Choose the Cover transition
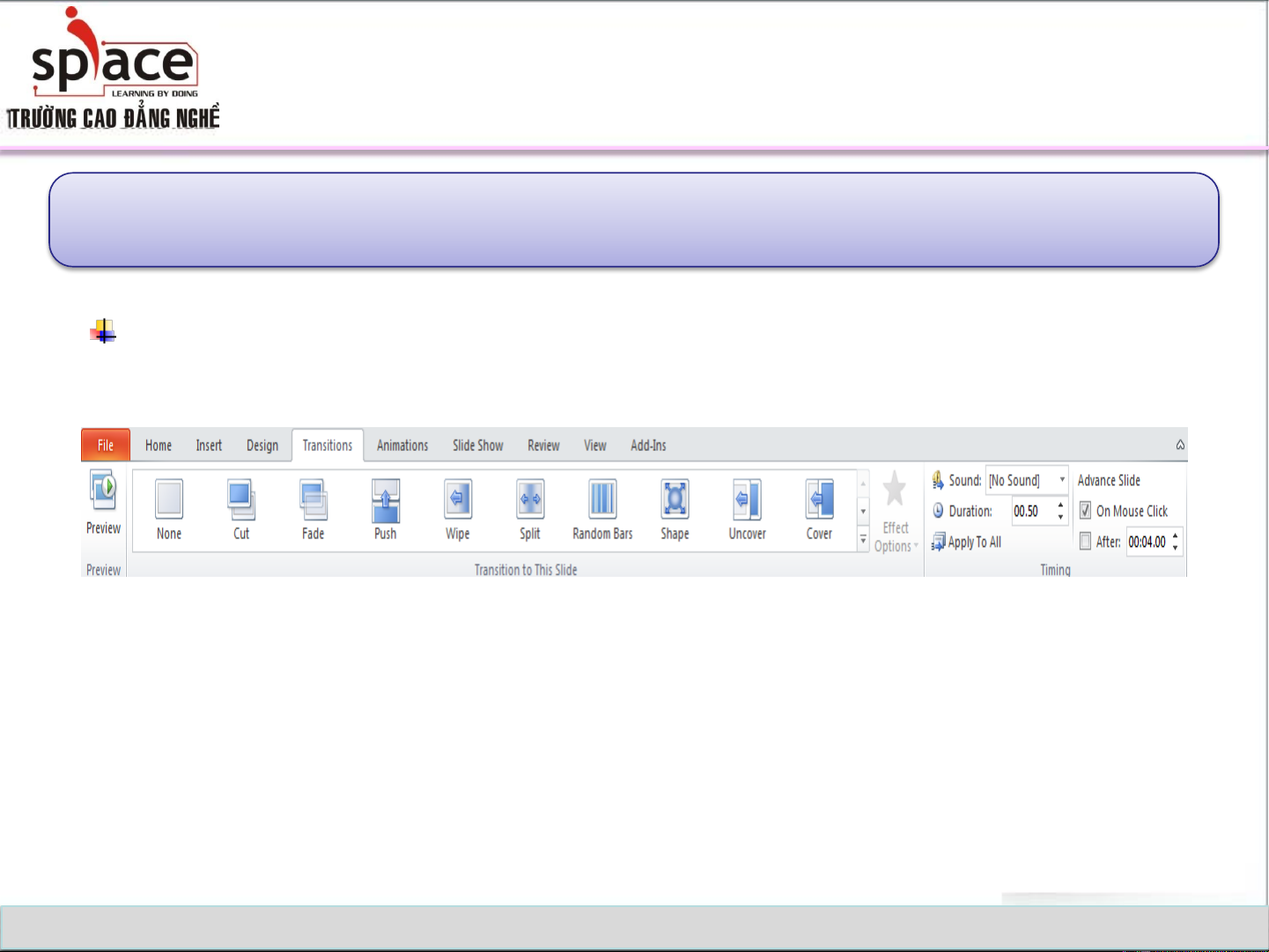The height and width of the screenshot is (952, 1269). 819,500
